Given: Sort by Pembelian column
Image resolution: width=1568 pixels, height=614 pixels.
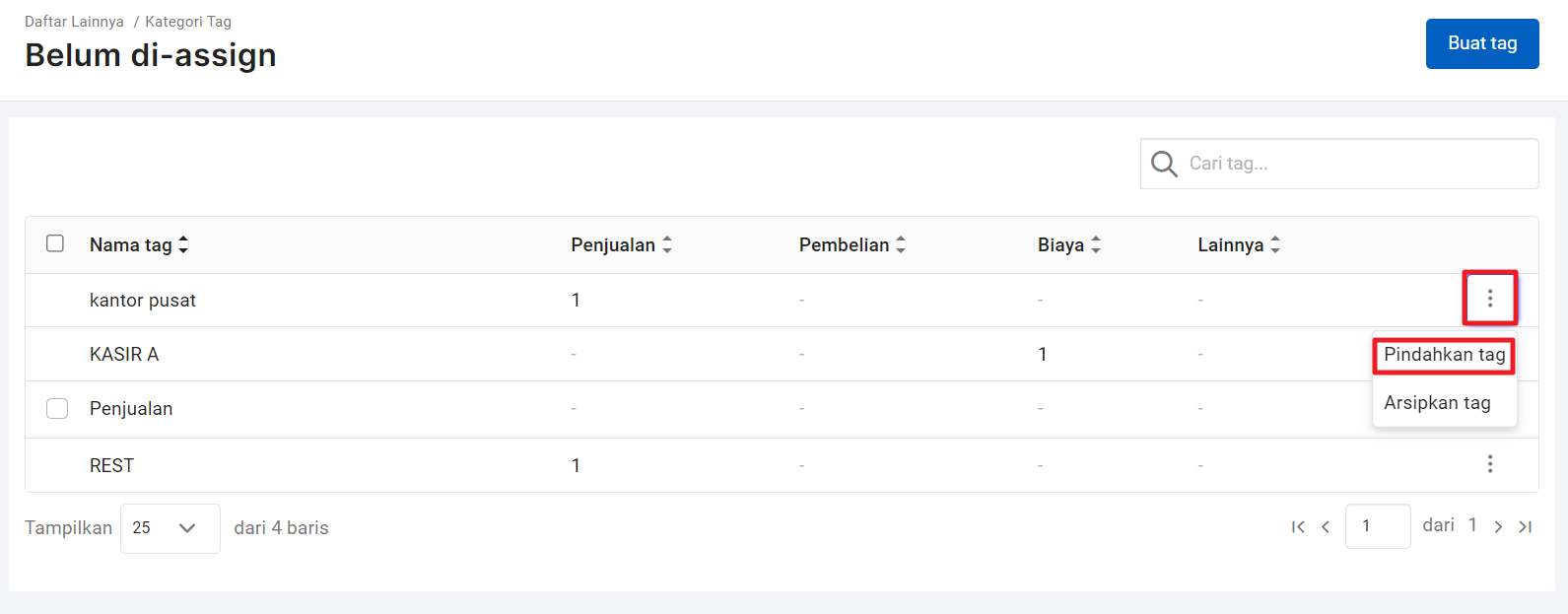Looking at the screenshot, I should pos(852,244).
